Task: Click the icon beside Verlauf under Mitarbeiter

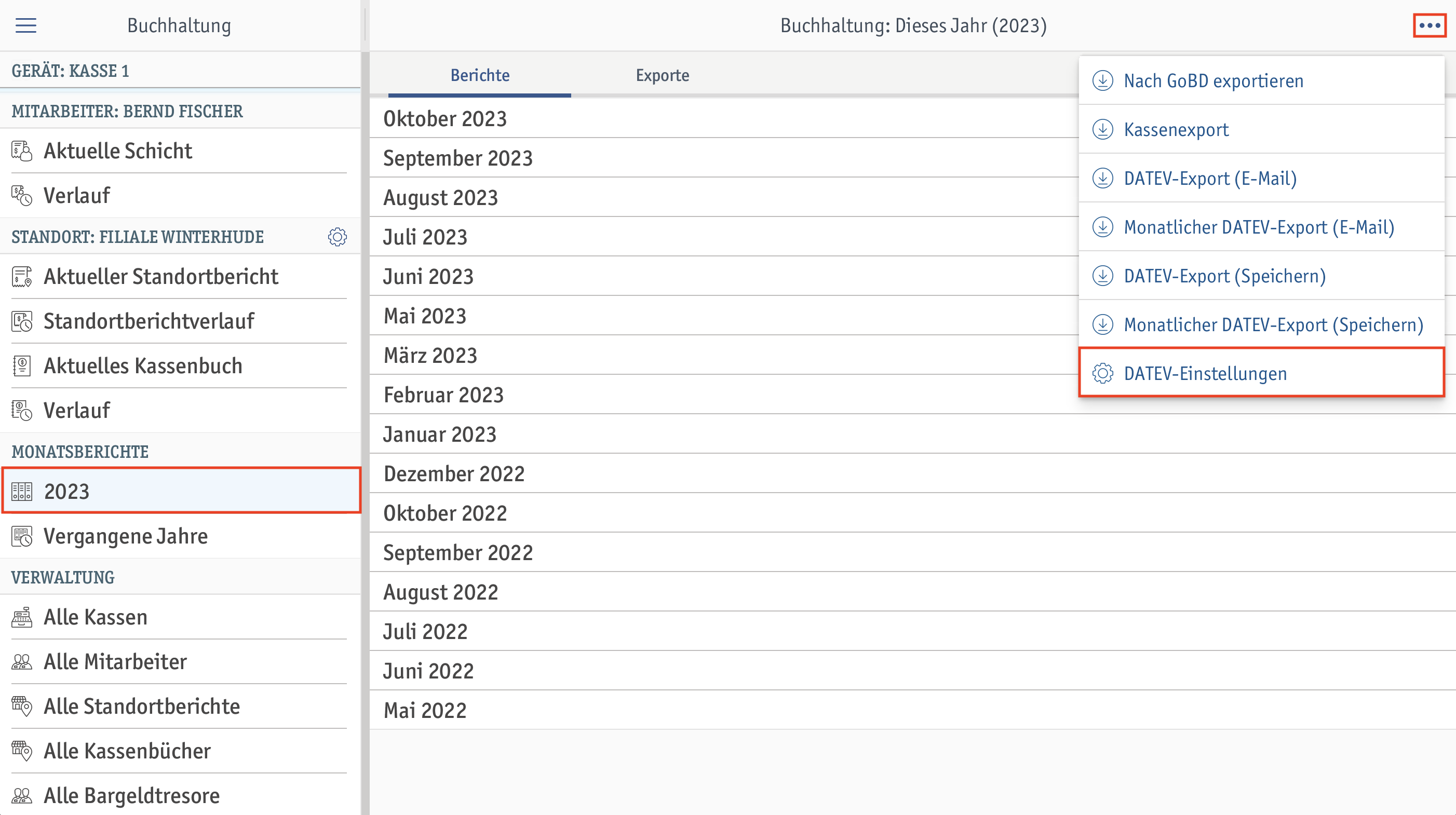Action: 22,196
